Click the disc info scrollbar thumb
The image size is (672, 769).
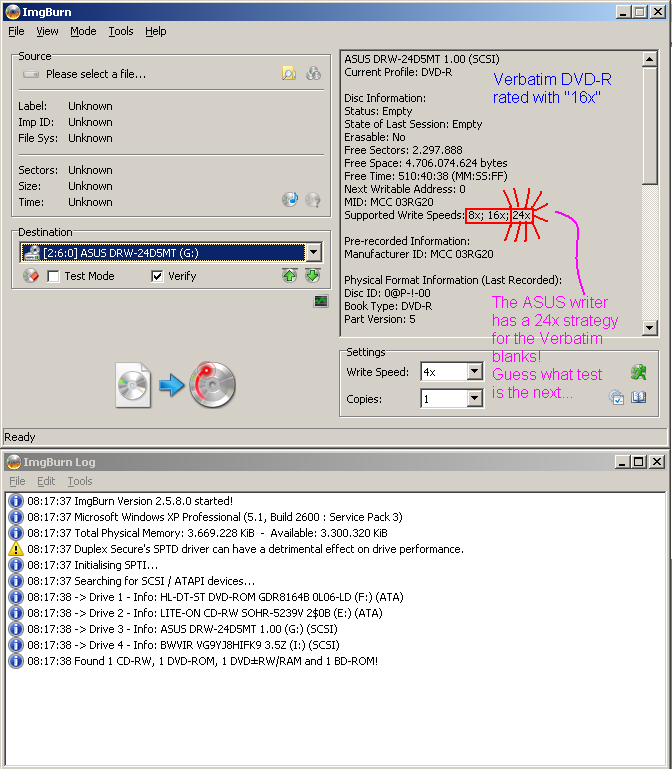[x=649, y=126]
